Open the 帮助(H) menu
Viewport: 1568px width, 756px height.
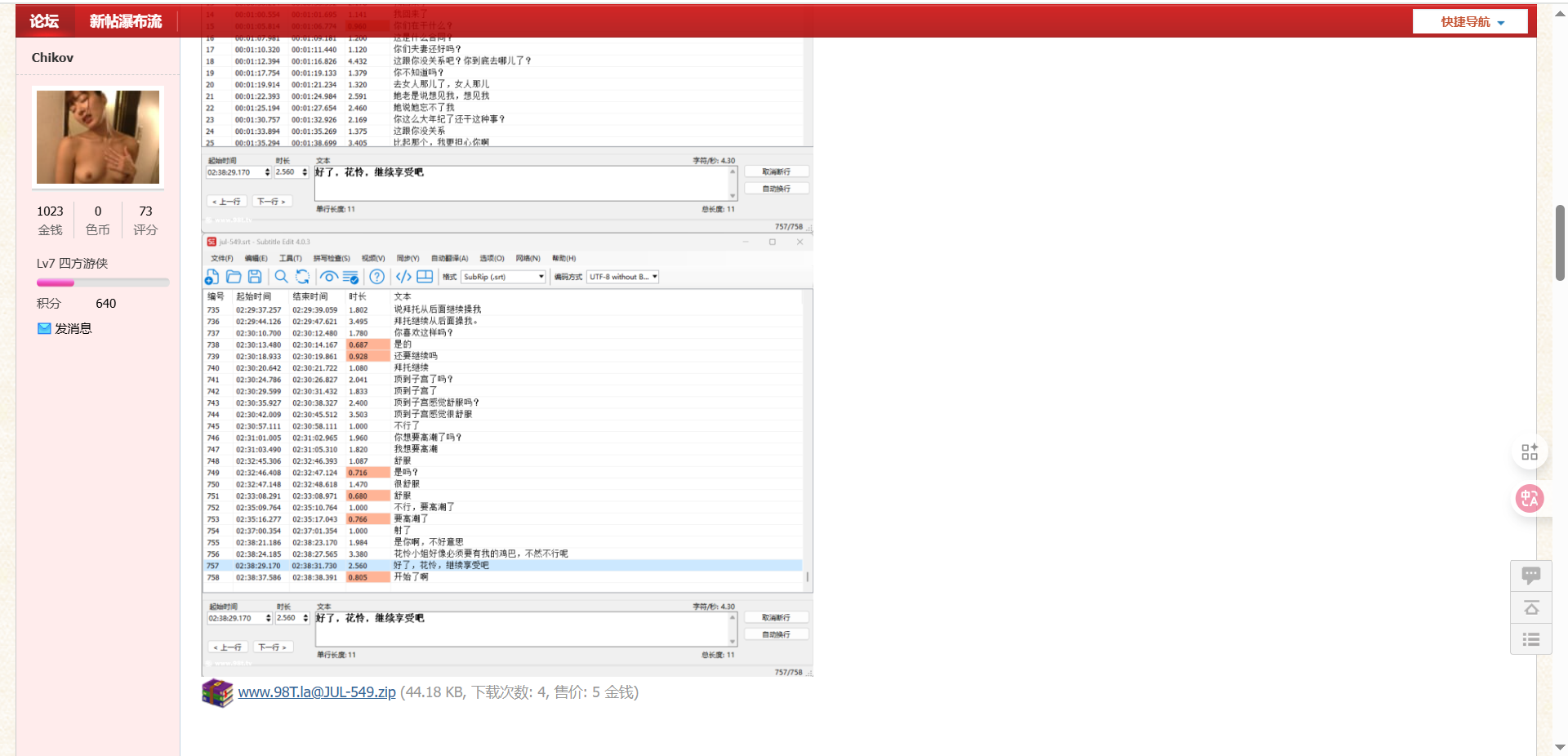[564, 258]
